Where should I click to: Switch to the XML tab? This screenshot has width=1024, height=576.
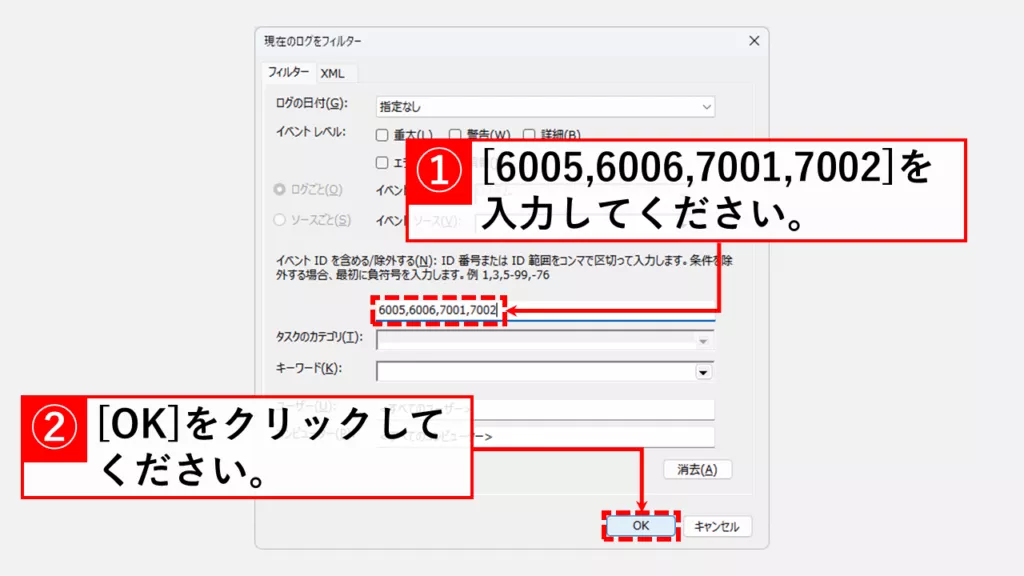(x=332, y=73)
